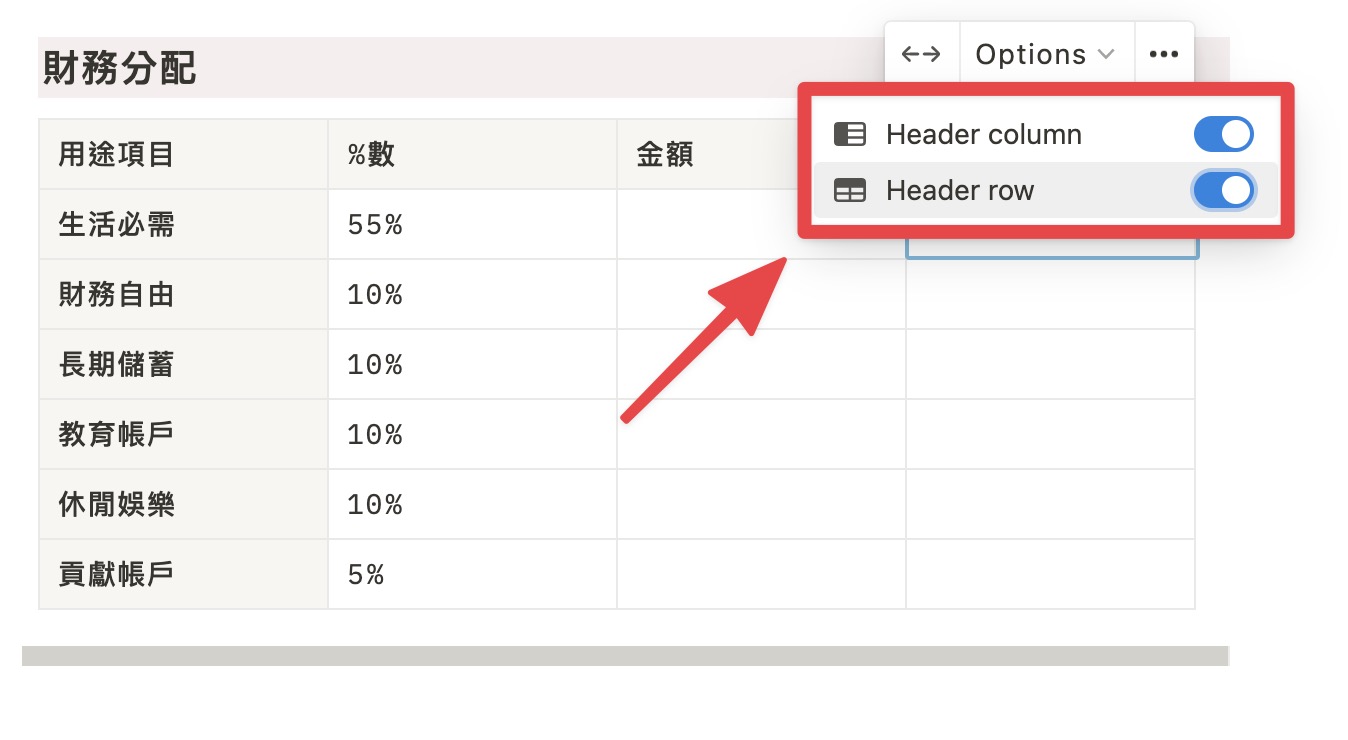
Task: Select the Header row menu entry
Action: [1046, 191]
